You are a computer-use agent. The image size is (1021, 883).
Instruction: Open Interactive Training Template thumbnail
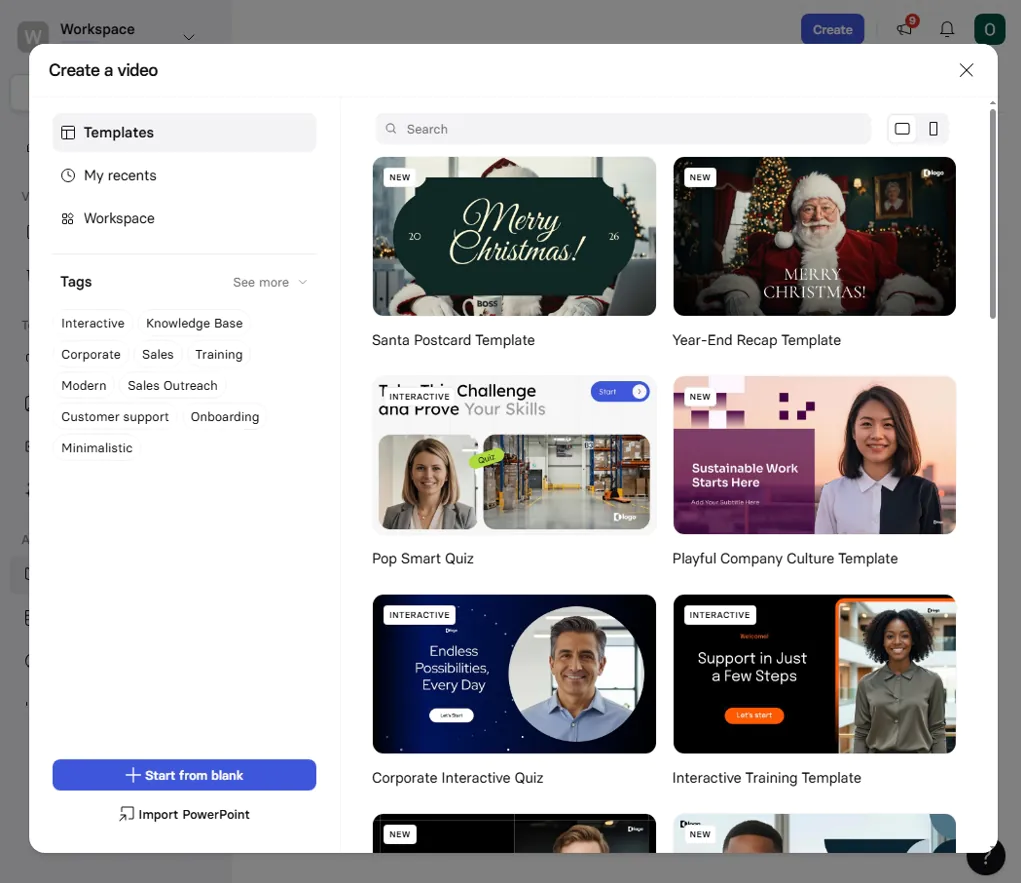(x=814, y=674)
